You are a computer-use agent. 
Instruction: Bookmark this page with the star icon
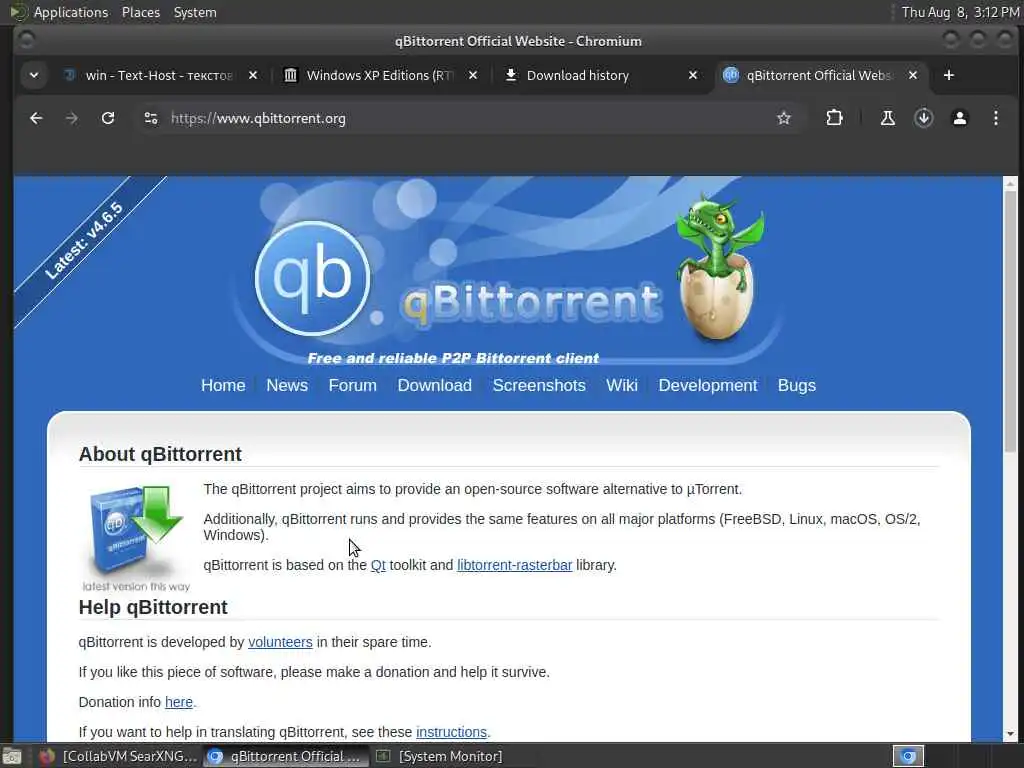[x=784, y=118]
